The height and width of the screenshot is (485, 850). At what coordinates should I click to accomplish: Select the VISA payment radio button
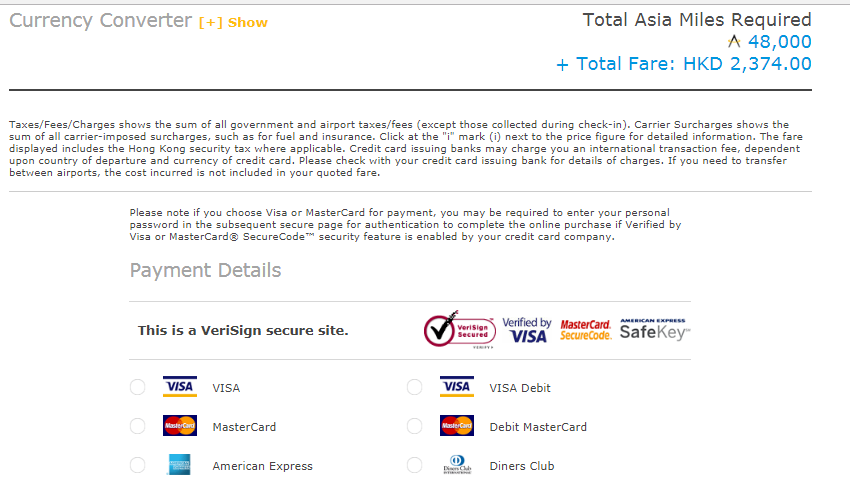pos(138,387)
